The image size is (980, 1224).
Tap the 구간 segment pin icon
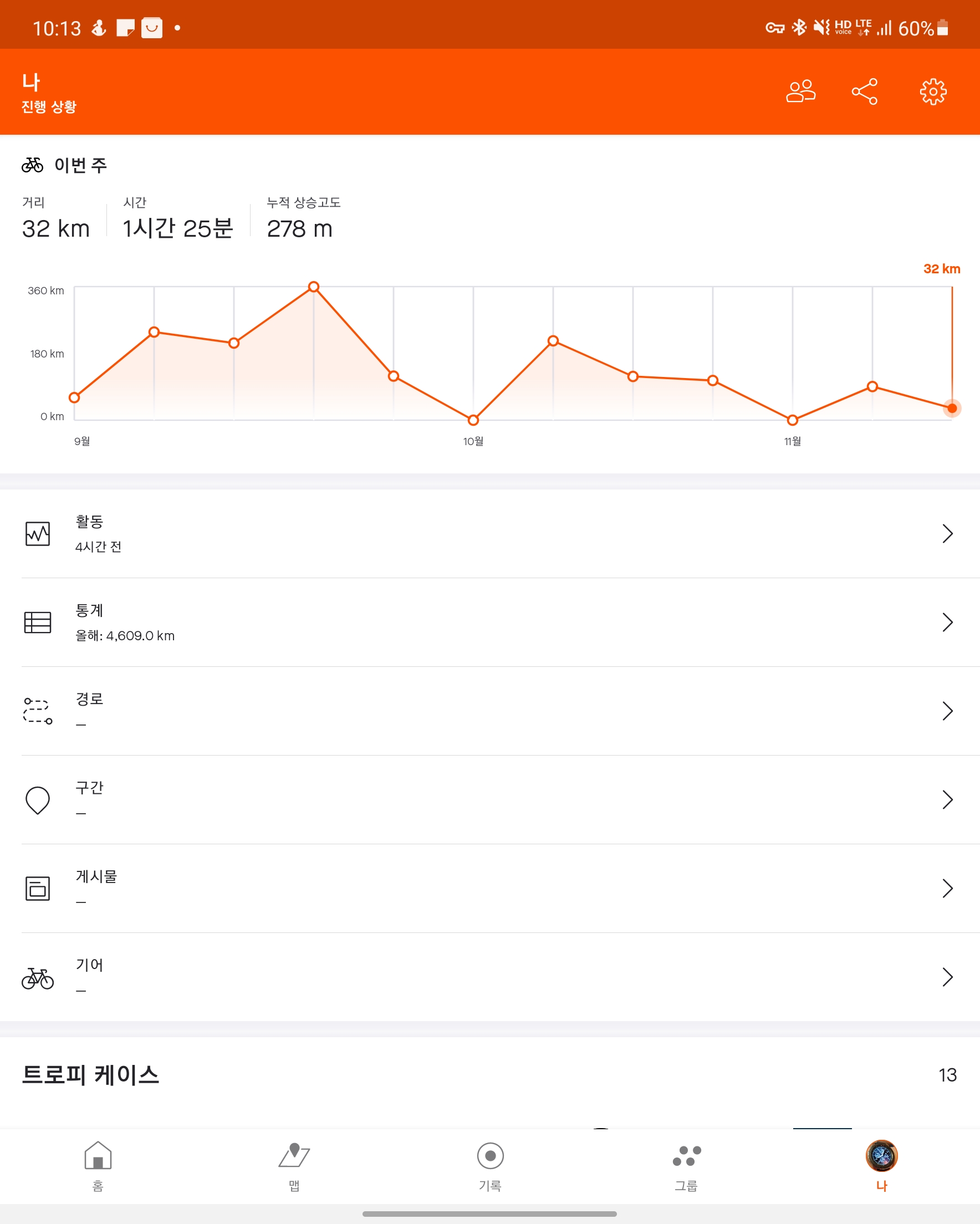(x=38, y=800)
